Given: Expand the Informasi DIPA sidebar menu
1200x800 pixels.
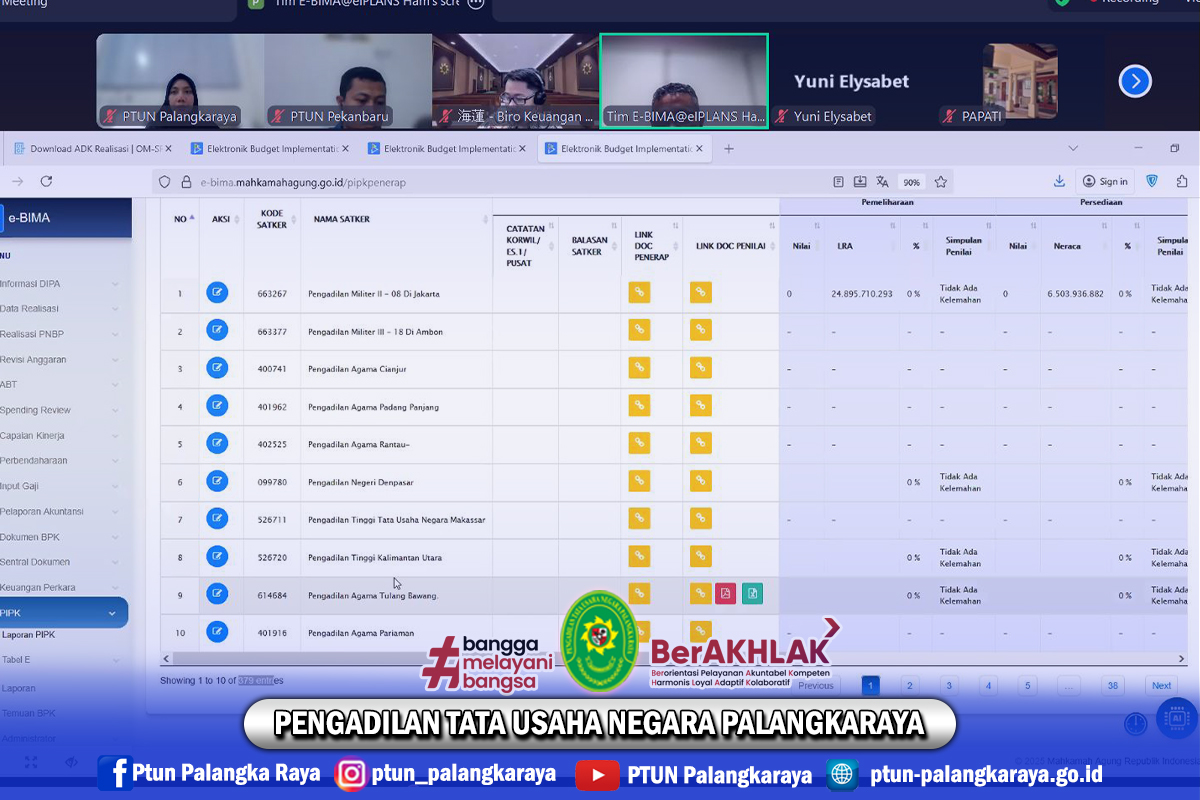Looking at the screenshot, I should click(60, 284).
